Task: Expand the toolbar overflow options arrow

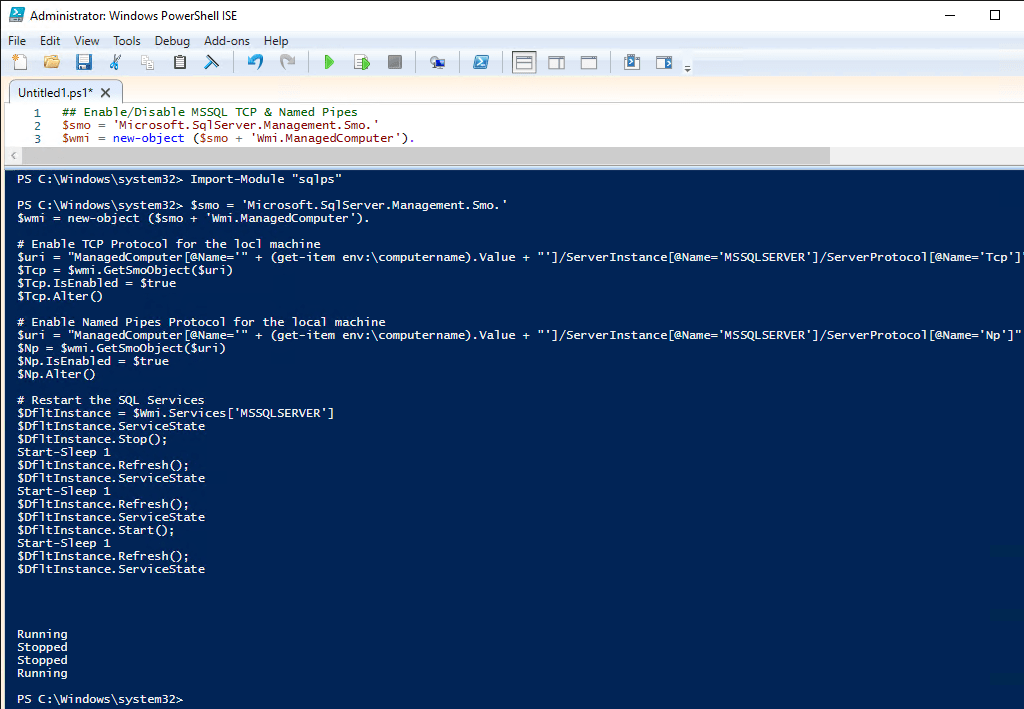Action: tap(688, 68)
